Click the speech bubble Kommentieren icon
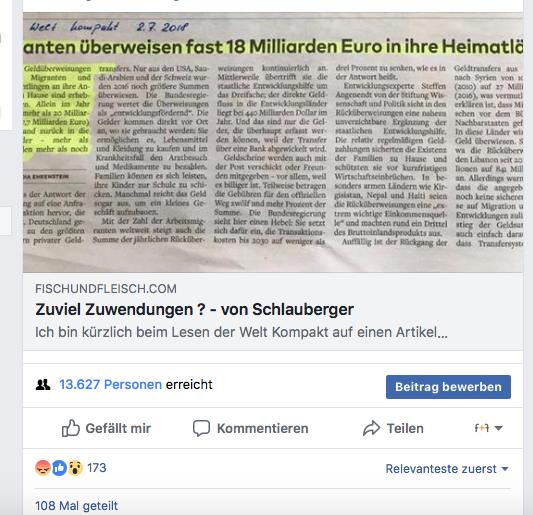This screenshot has height=515, width=533. point(201,428)
